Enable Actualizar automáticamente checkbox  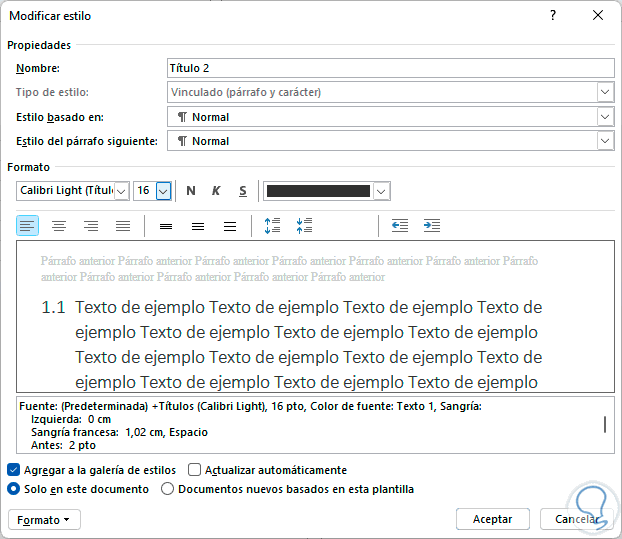pos(195,470)
